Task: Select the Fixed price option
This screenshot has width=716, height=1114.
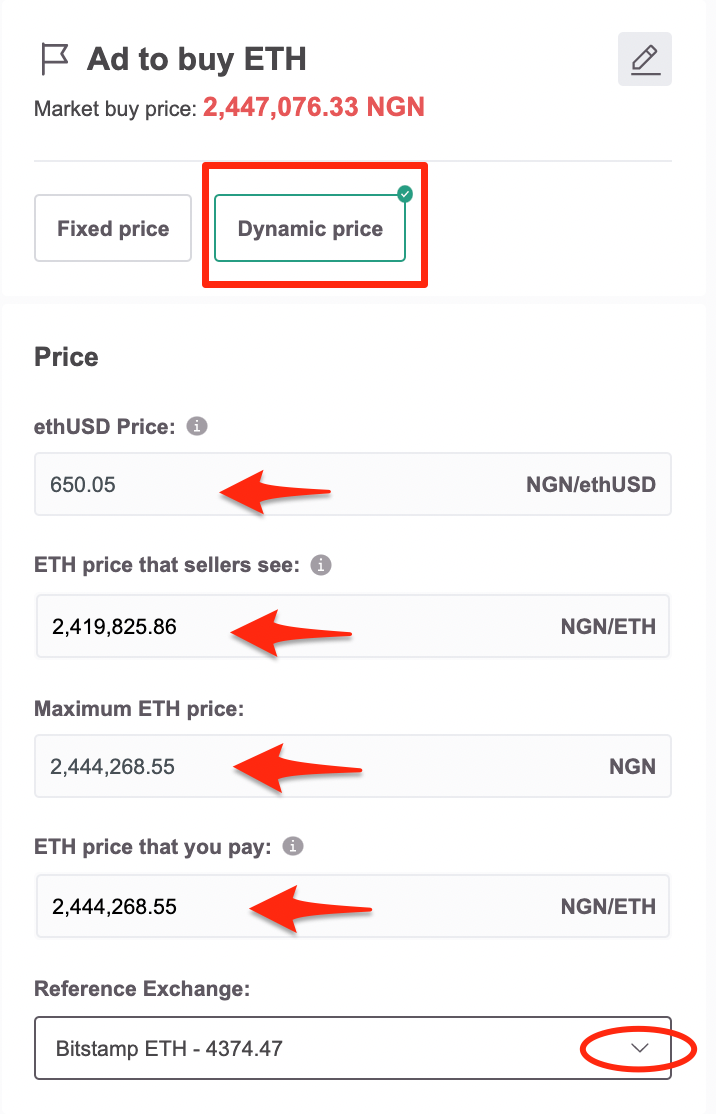Action: point(113,228)
